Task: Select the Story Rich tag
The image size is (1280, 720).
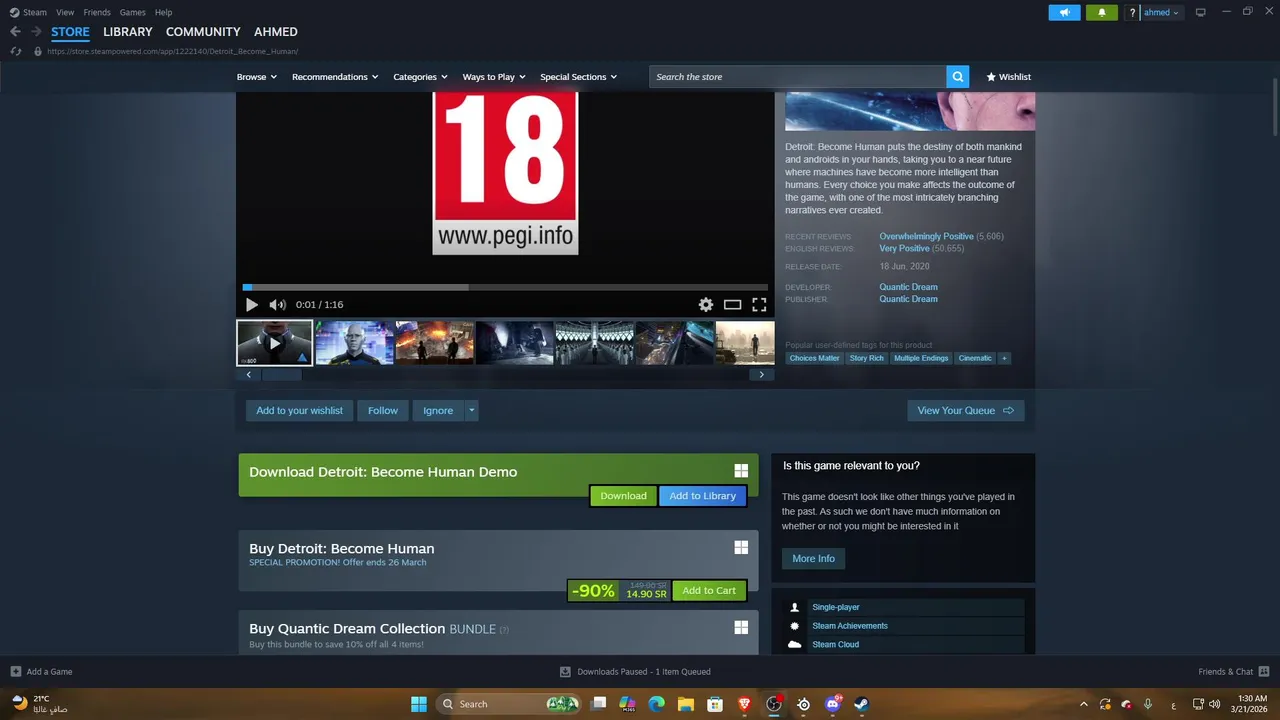Action: [866, 358]
